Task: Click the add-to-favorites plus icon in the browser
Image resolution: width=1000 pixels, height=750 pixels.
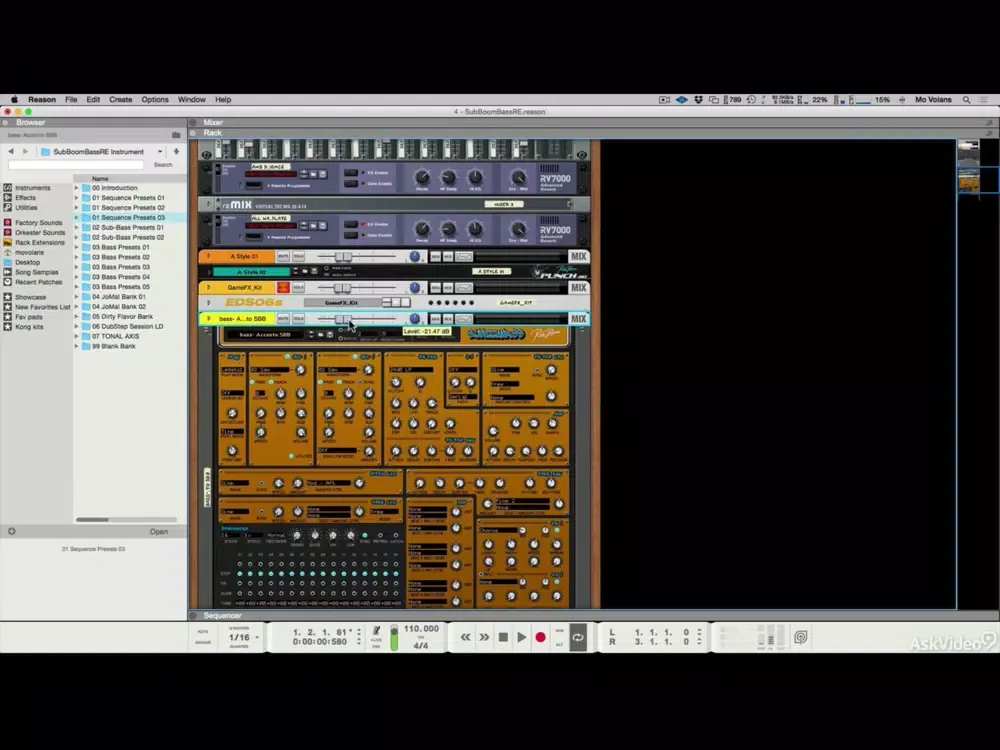Action: [11, 531]
